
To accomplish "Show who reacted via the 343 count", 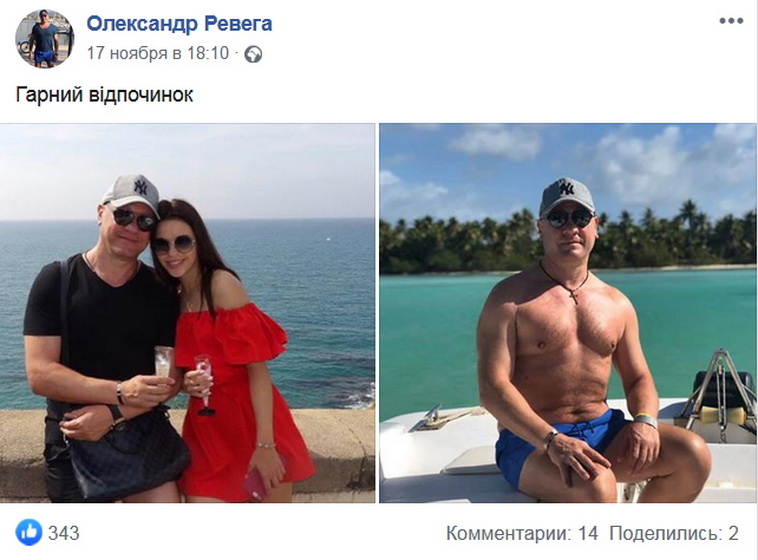I will tap(64, 533).
